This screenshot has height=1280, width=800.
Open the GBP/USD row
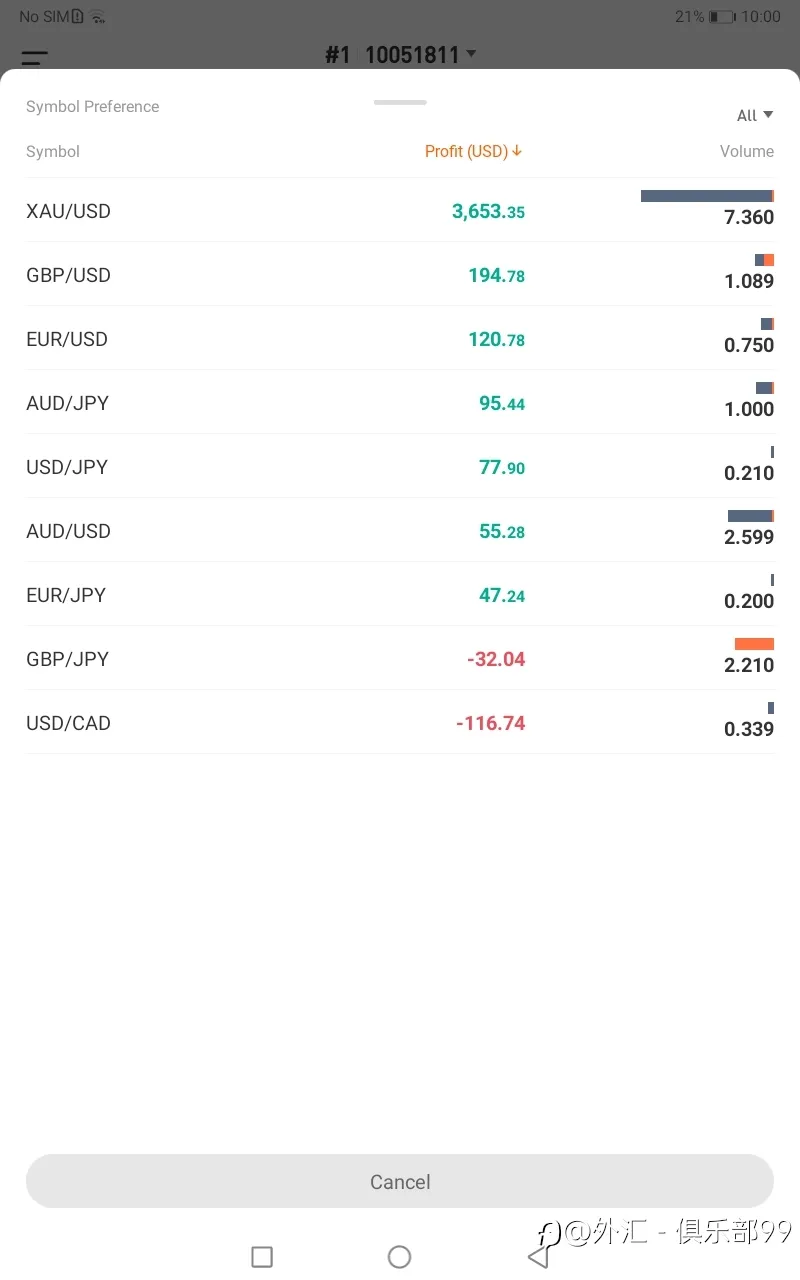(400, 275)
